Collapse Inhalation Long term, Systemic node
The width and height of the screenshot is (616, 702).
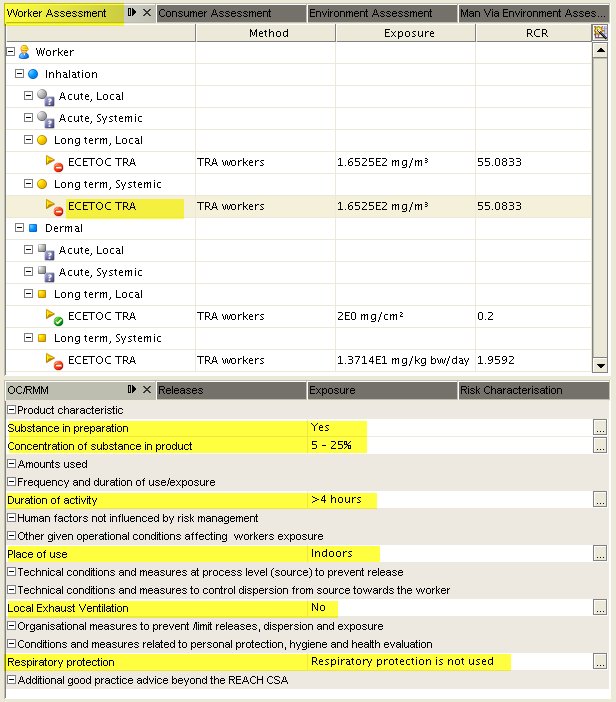point(28,184)
